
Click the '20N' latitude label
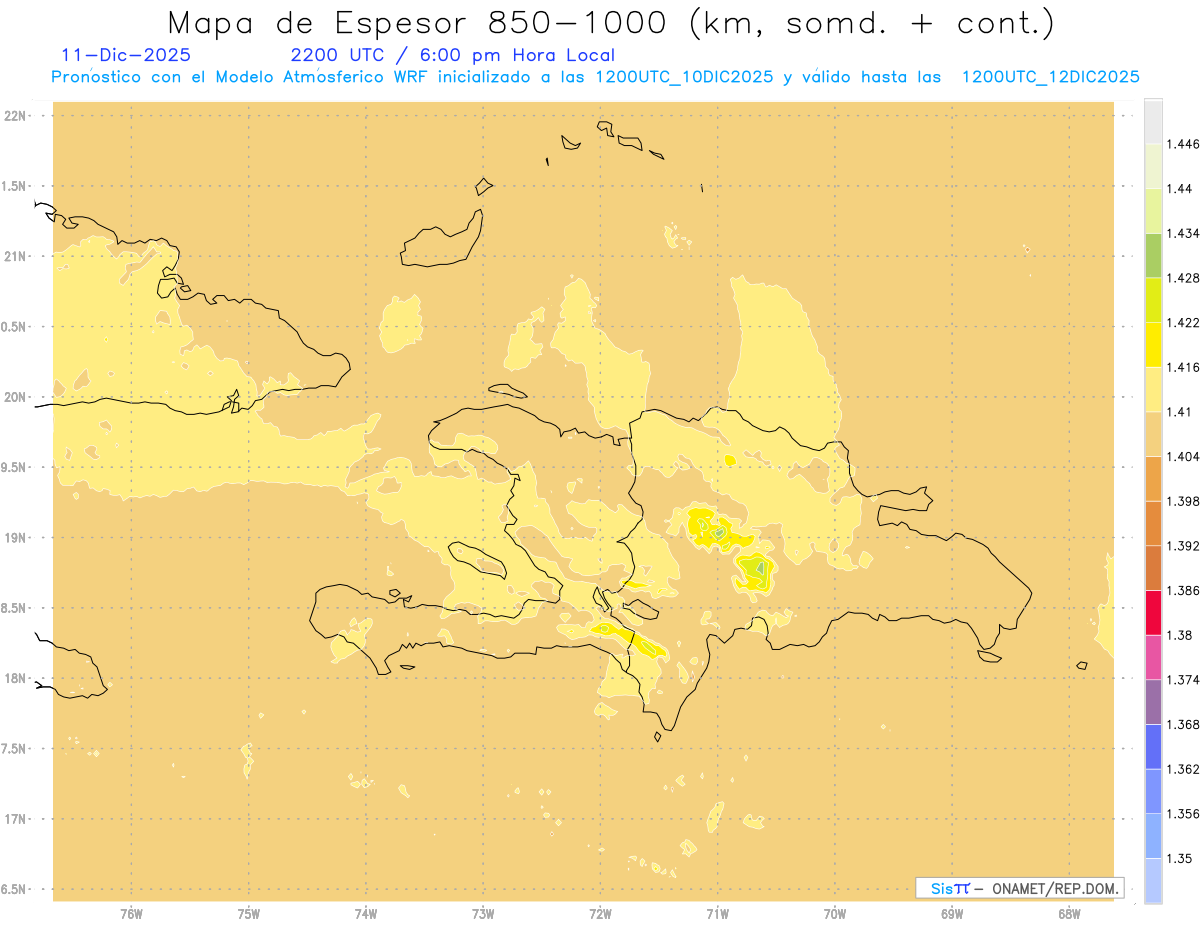tap(16, 397)
